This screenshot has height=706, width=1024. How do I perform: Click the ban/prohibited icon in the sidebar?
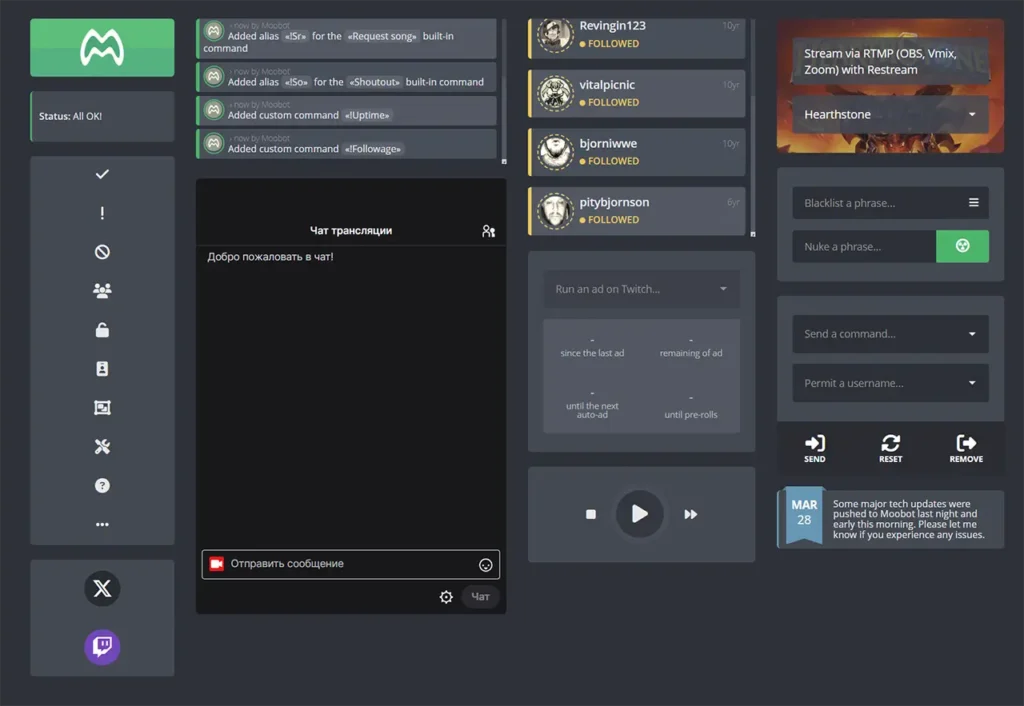click(x=102, y=252)
